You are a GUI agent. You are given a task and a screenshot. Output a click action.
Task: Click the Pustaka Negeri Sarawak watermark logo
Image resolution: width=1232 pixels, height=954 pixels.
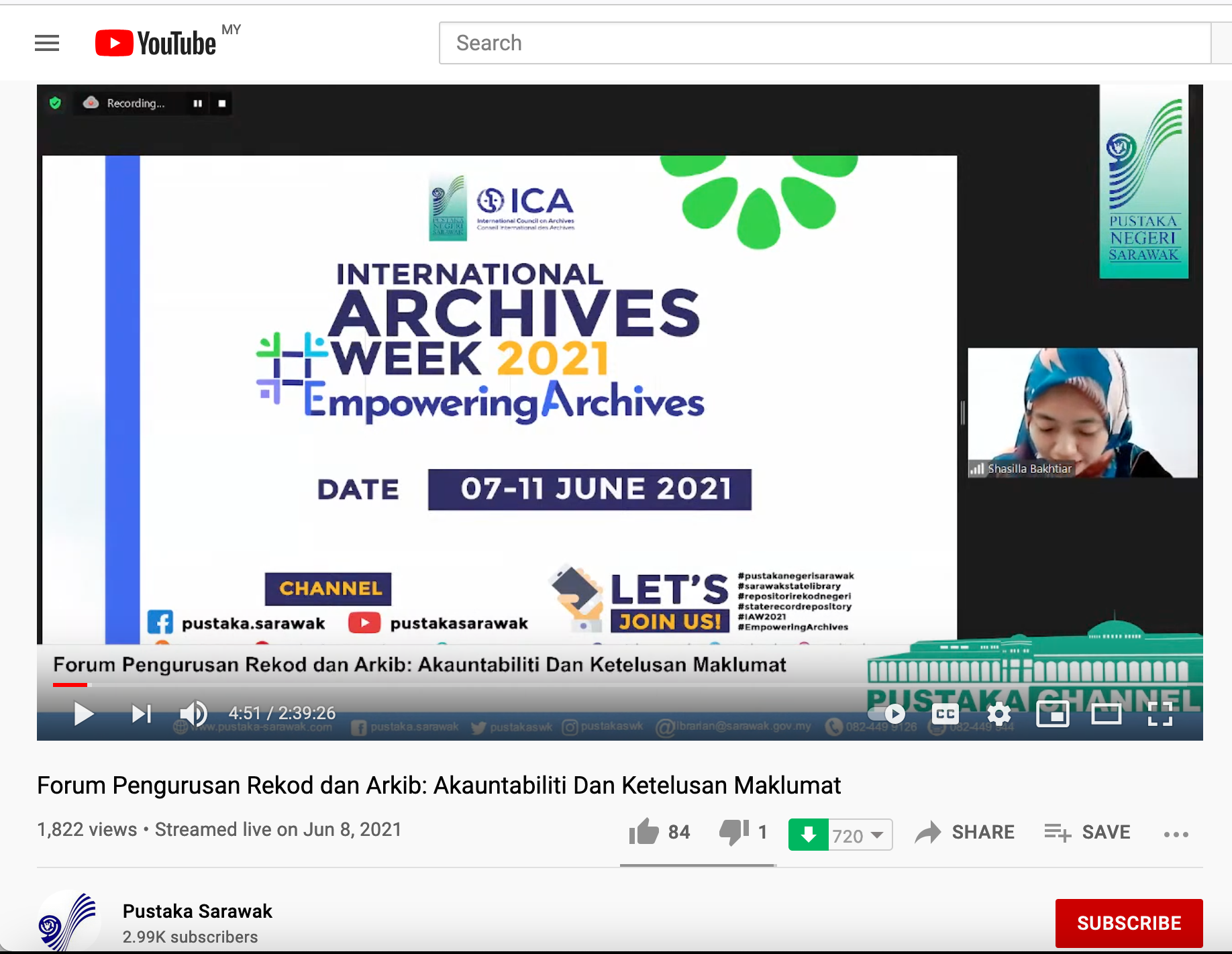pos(1143,181)
